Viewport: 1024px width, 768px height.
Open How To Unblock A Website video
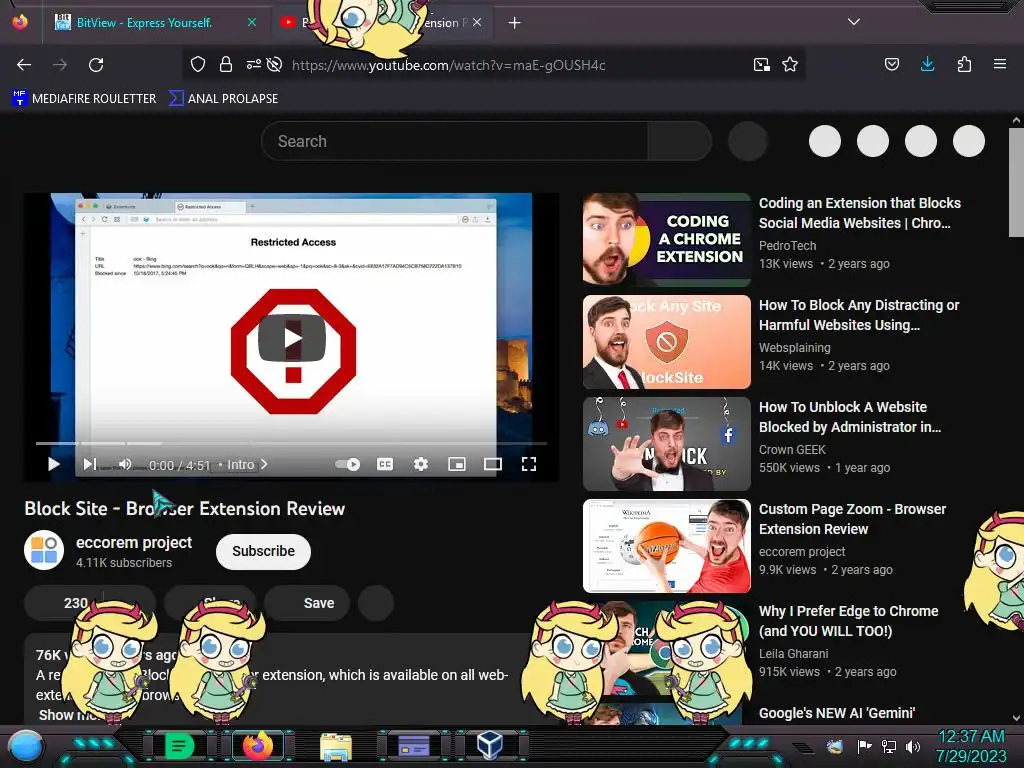click(850, 417)
